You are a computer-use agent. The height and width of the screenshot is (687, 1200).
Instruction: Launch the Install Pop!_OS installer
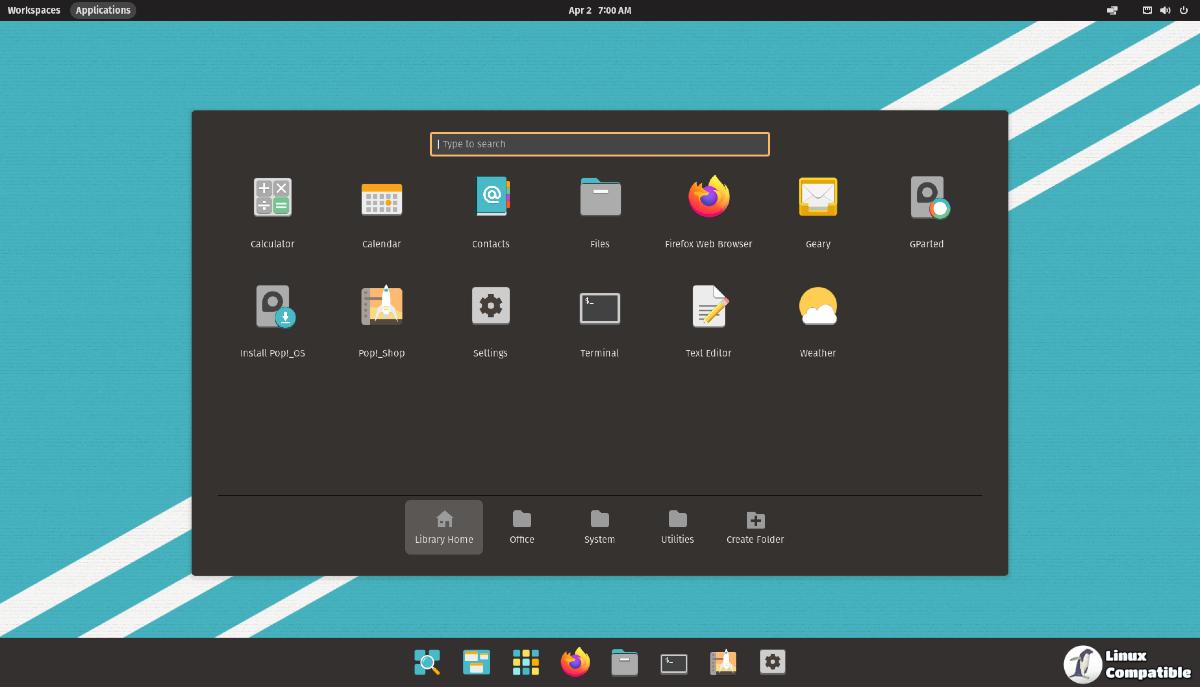point(272,308)
